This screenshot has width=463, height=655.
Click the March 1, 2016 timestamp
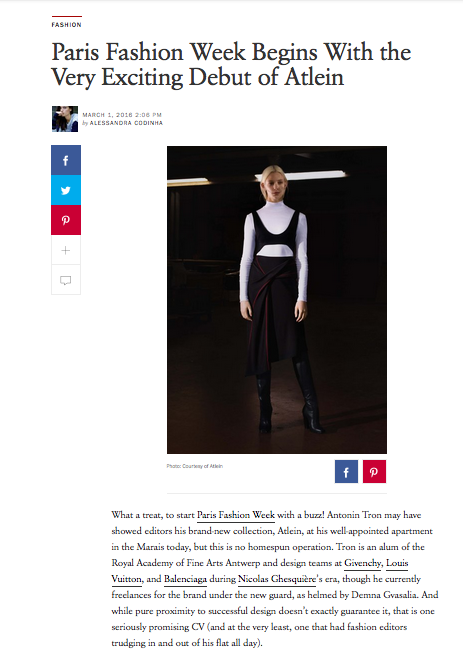coord(122,115)
